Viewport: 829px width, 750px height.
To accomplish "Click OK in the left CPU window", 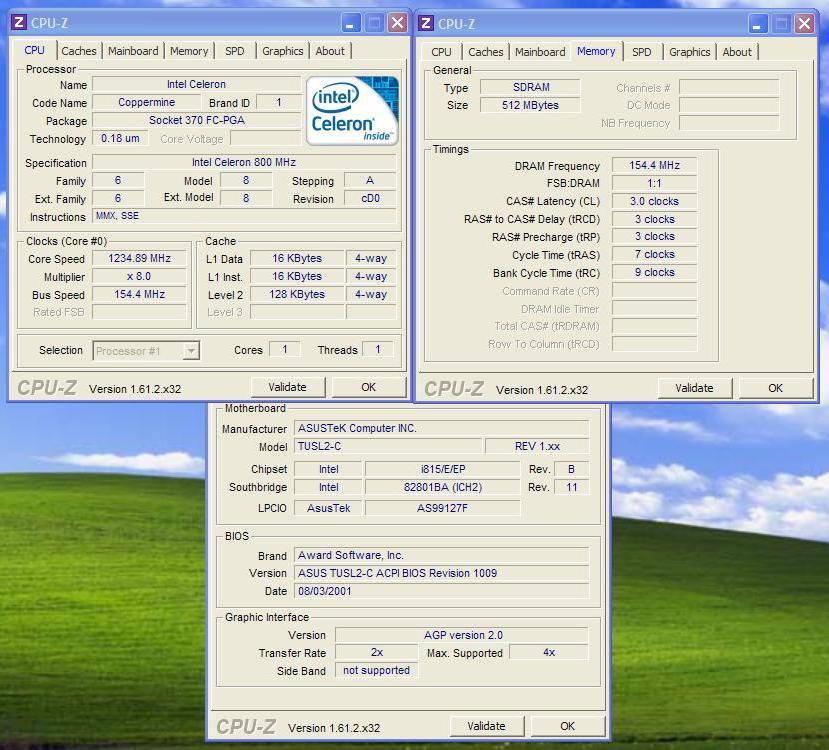I will pos(369,387).
